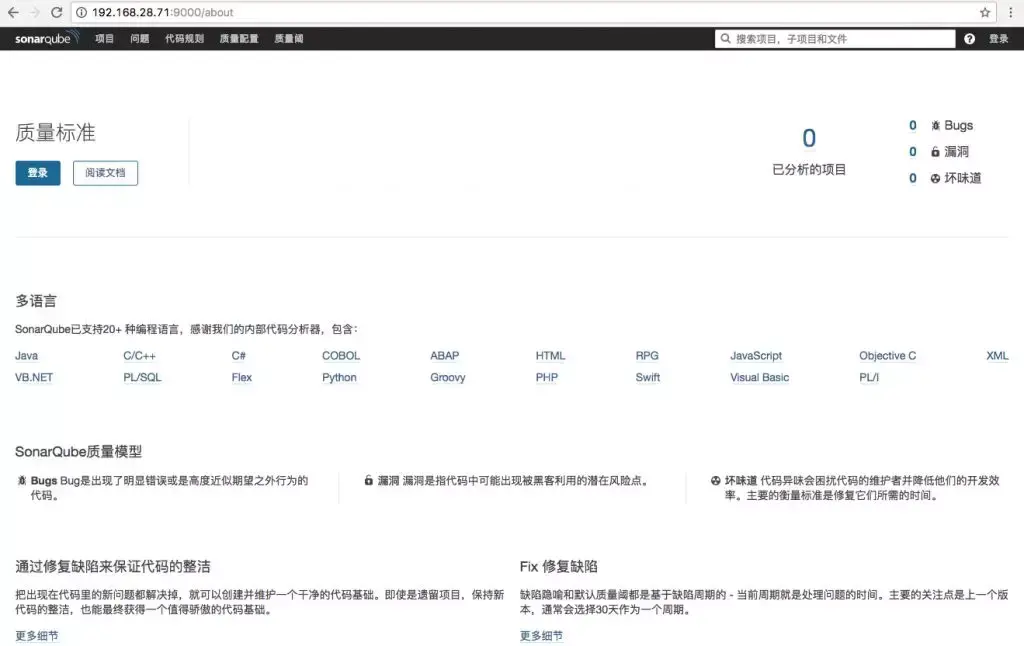Open the Objective C language link

pos(888,356)
